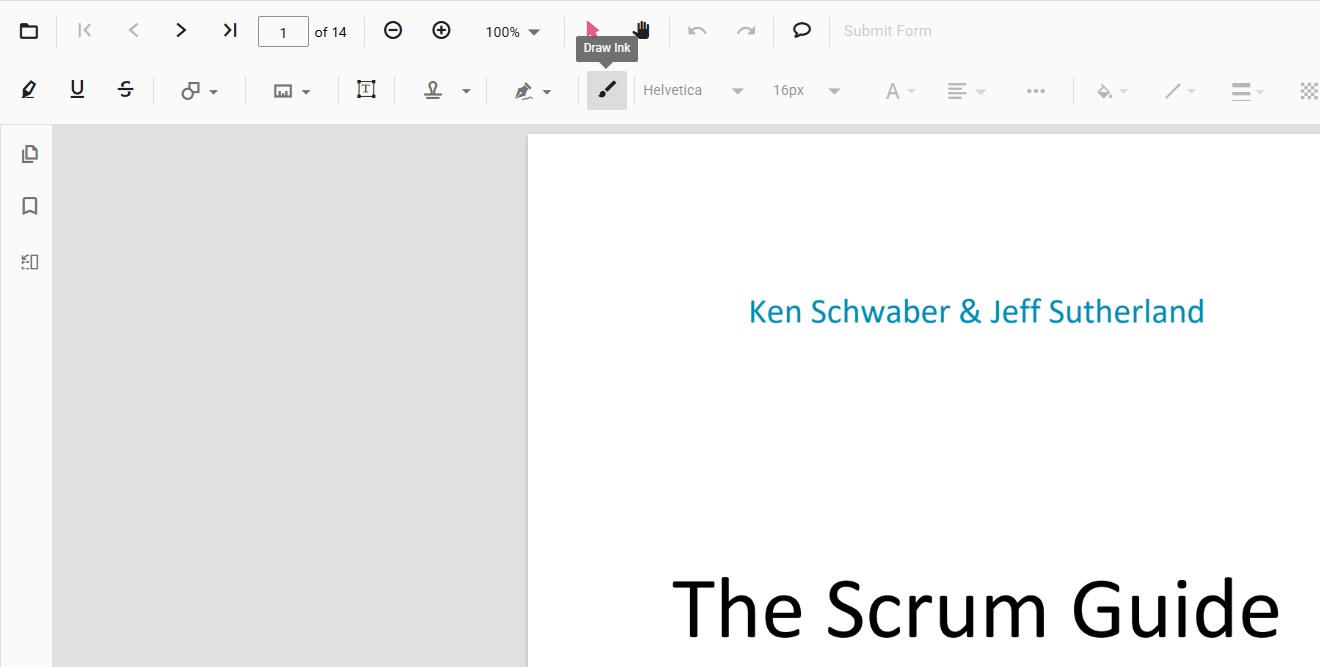1320x667 pixels.
Task: Open the zoom level 100% dropdown
Action: 512,32
